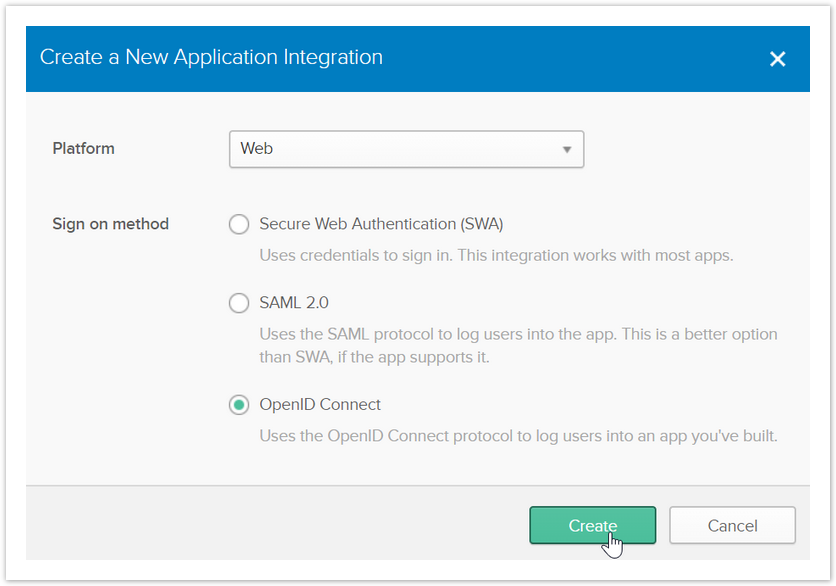Open the Platform dropdown
The image size is (836, 586).
pos(405,149)
